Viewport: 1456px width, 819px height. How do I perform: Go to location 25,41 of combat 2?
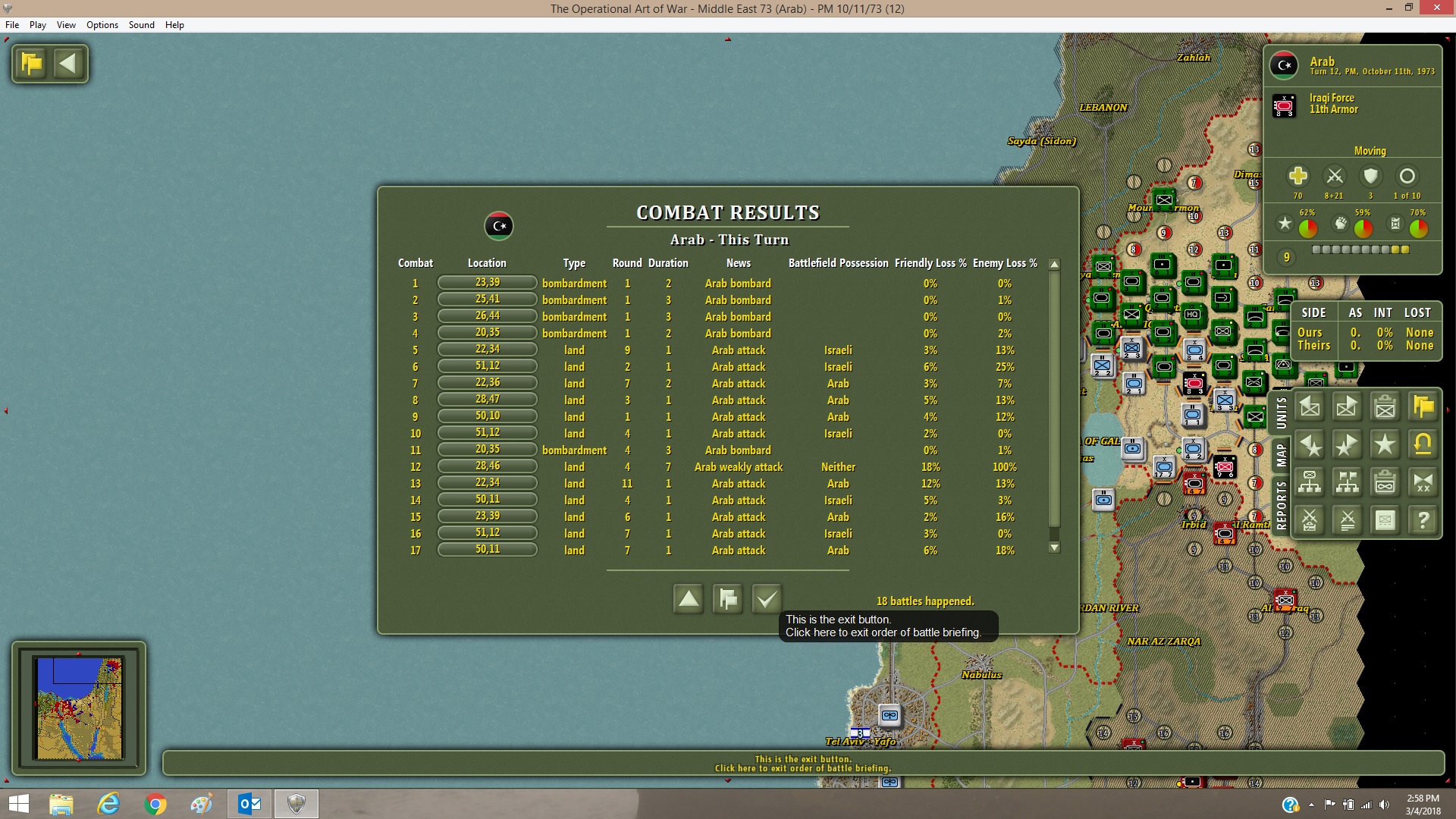[x=488, y=300]
